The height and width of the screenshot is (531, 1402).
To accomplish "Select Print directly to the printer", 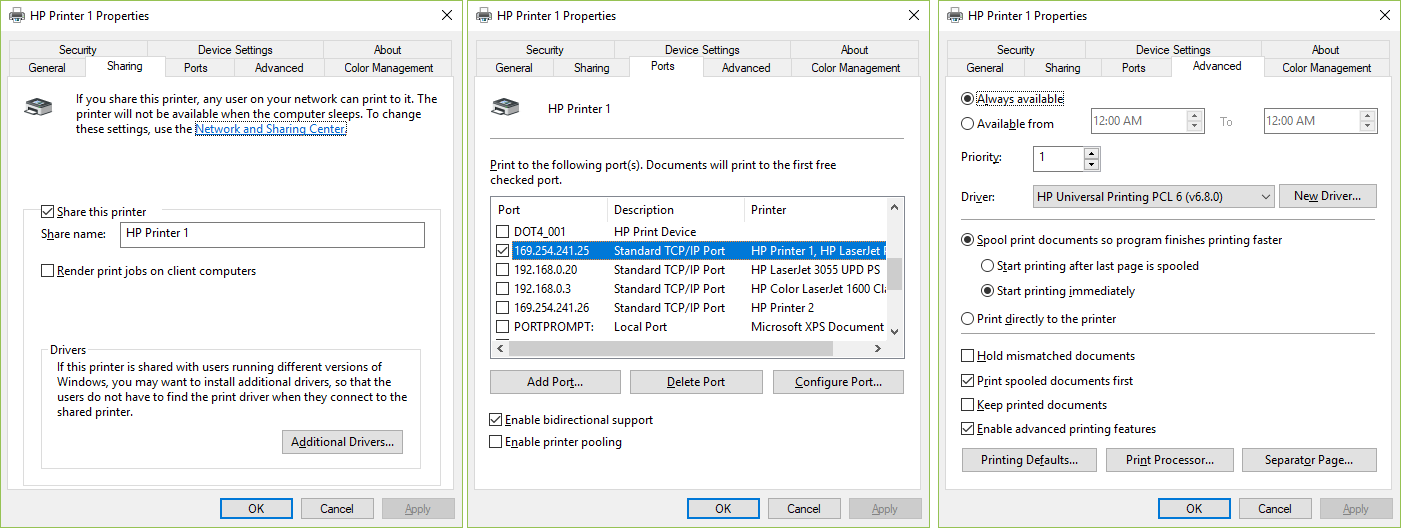I will click(x=967, y=319).
